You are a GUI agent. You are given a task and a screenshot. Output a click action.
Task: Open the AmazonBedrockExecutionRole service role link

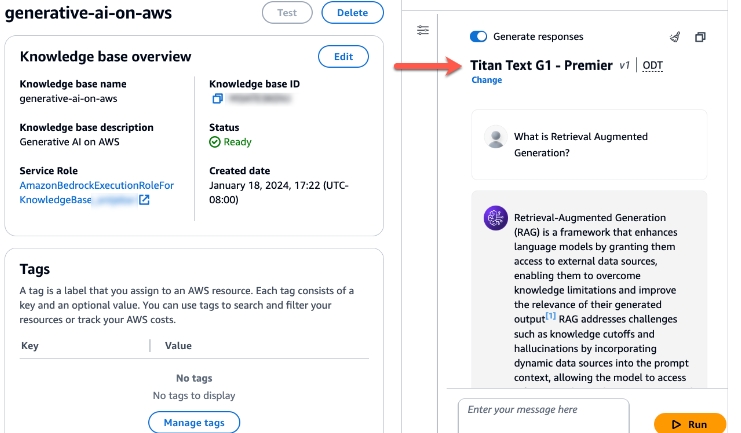point(96,186)
